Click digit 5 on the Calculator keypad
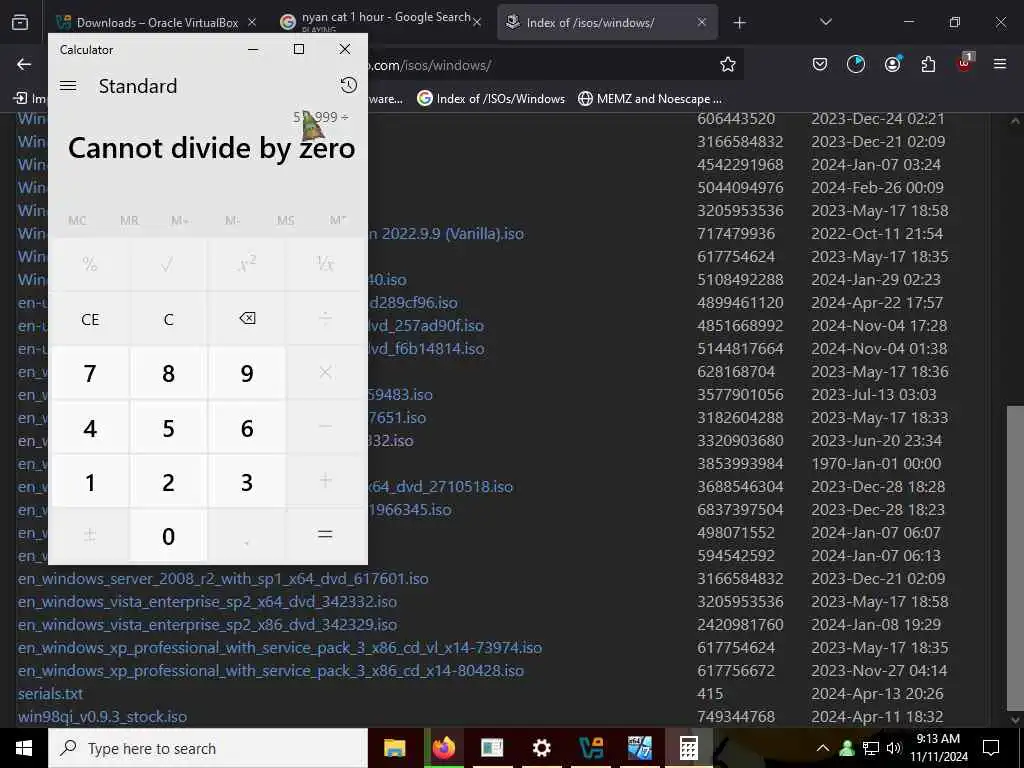Image resolution: width=1024 pixels, height=768 pixels. point(168,428)
